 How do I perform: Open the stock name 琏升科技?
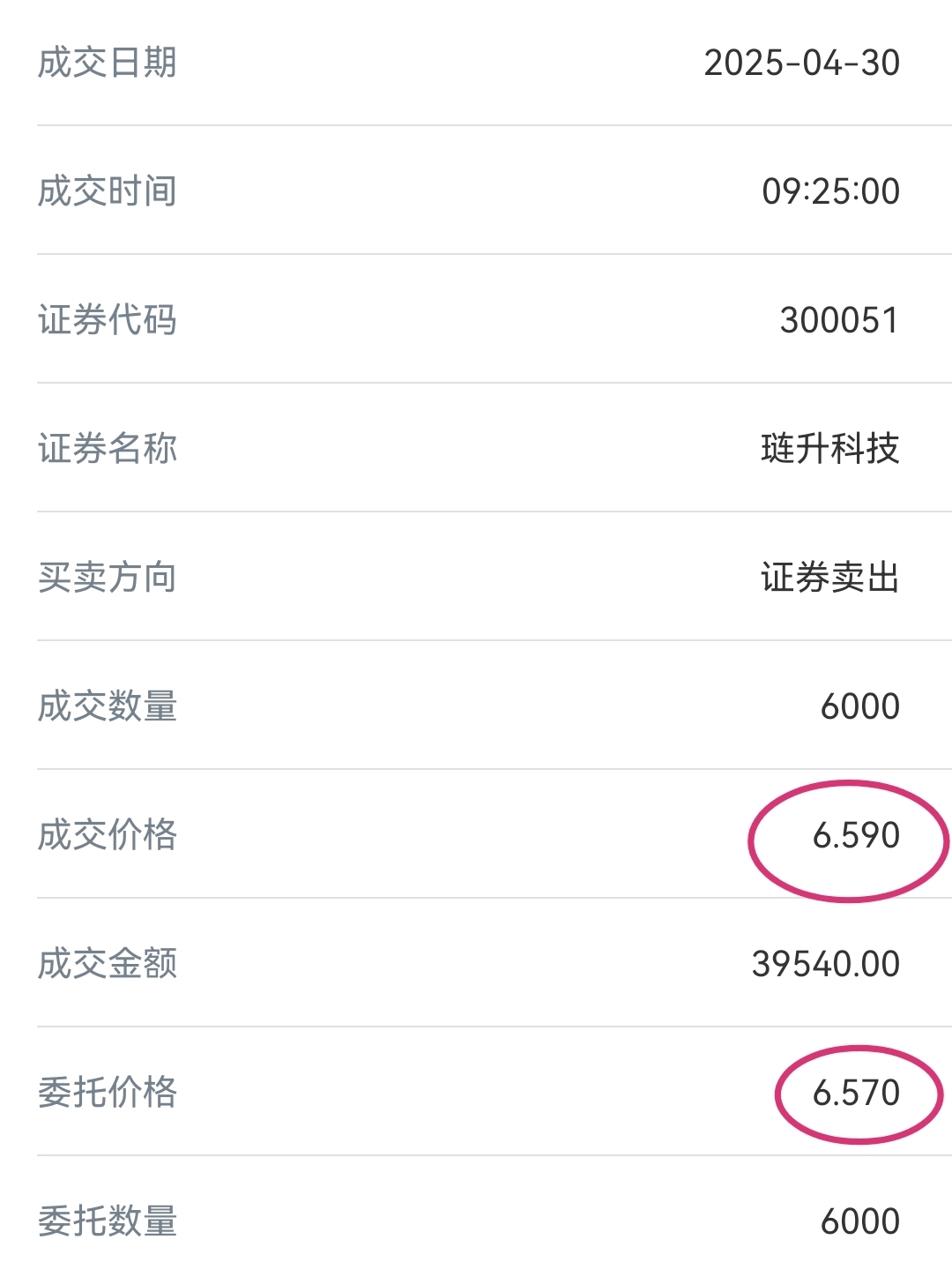[x=830, y=449]
